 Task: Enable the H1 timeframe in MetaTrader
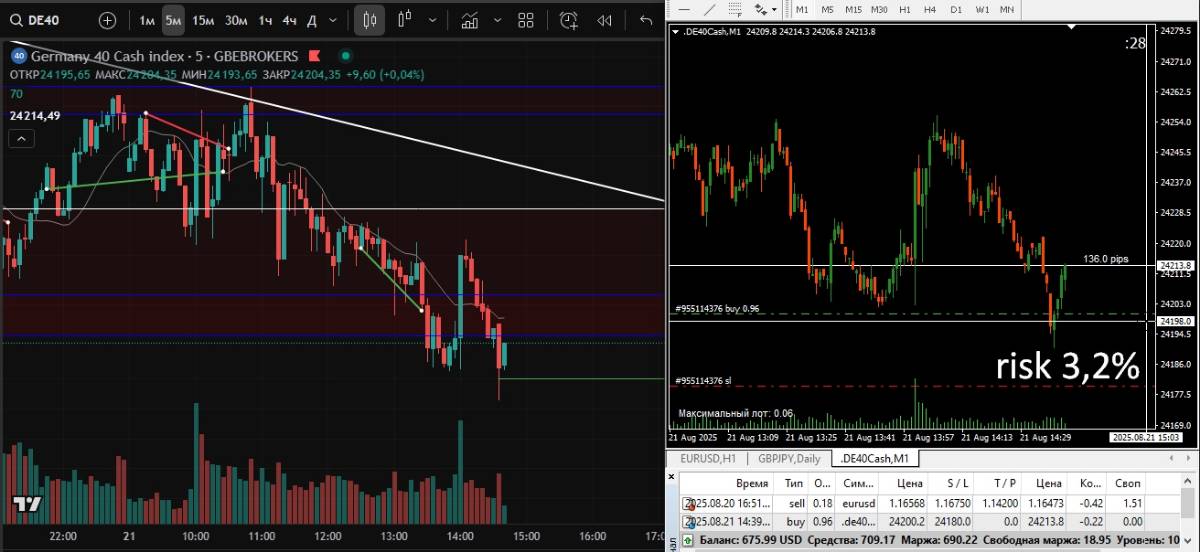point(905,9)
